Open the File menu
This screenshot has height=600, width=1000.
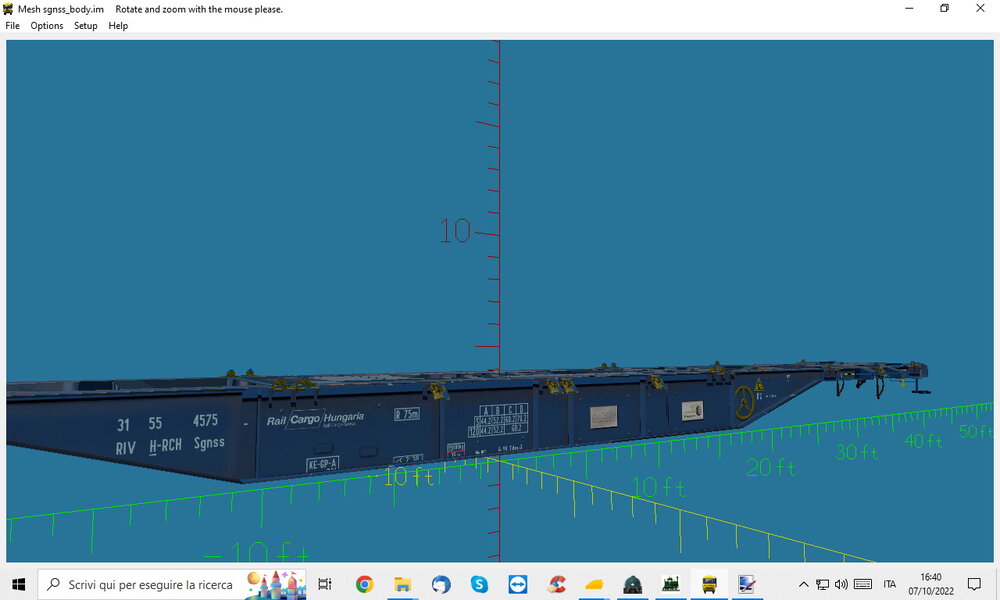[12, 26]
